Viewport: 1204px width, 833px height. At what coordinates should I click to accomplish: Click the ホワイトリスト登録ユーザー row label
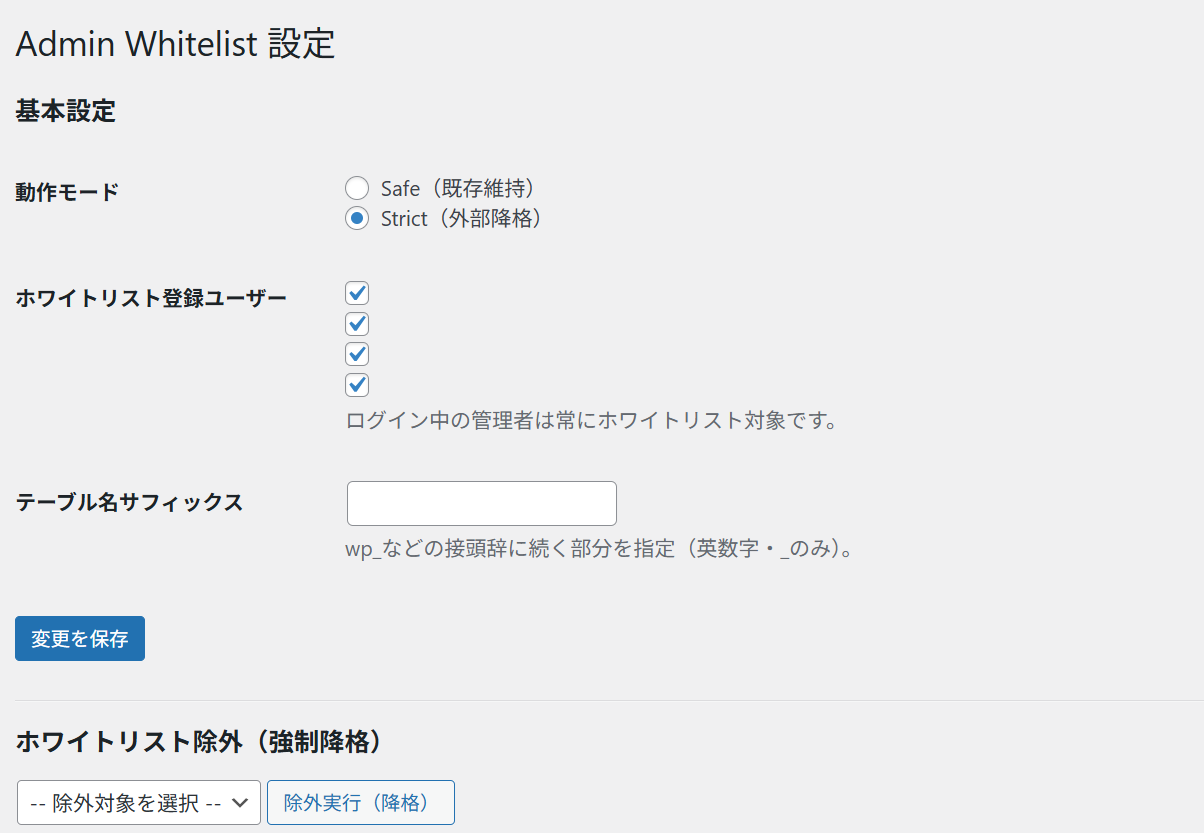click(151, 297)
